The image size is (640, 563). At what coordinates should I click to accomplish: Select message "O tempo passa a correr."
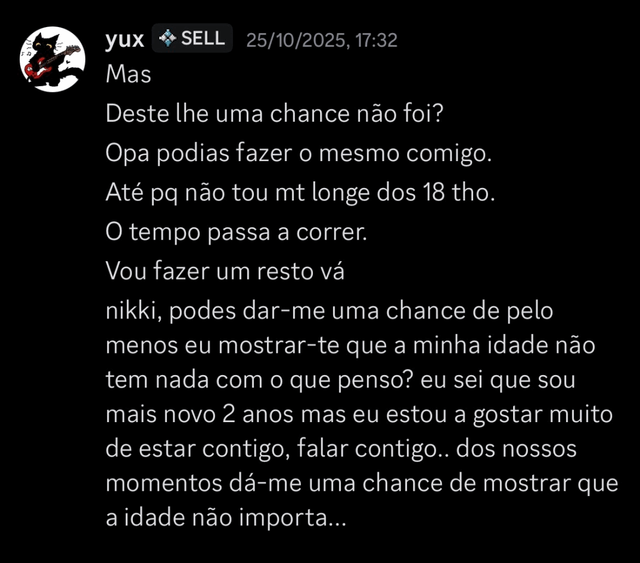click(236, 232)
